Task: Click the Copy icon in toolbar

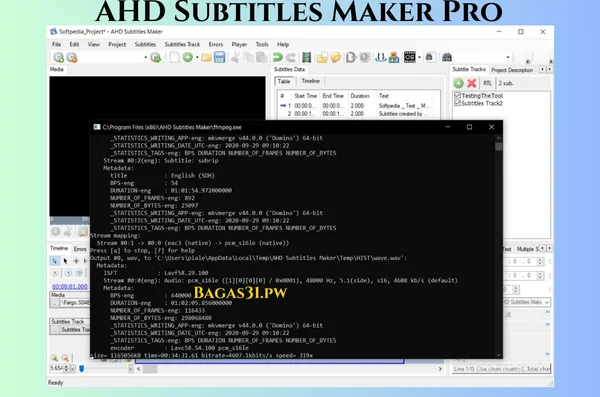Action: point(249,57)
